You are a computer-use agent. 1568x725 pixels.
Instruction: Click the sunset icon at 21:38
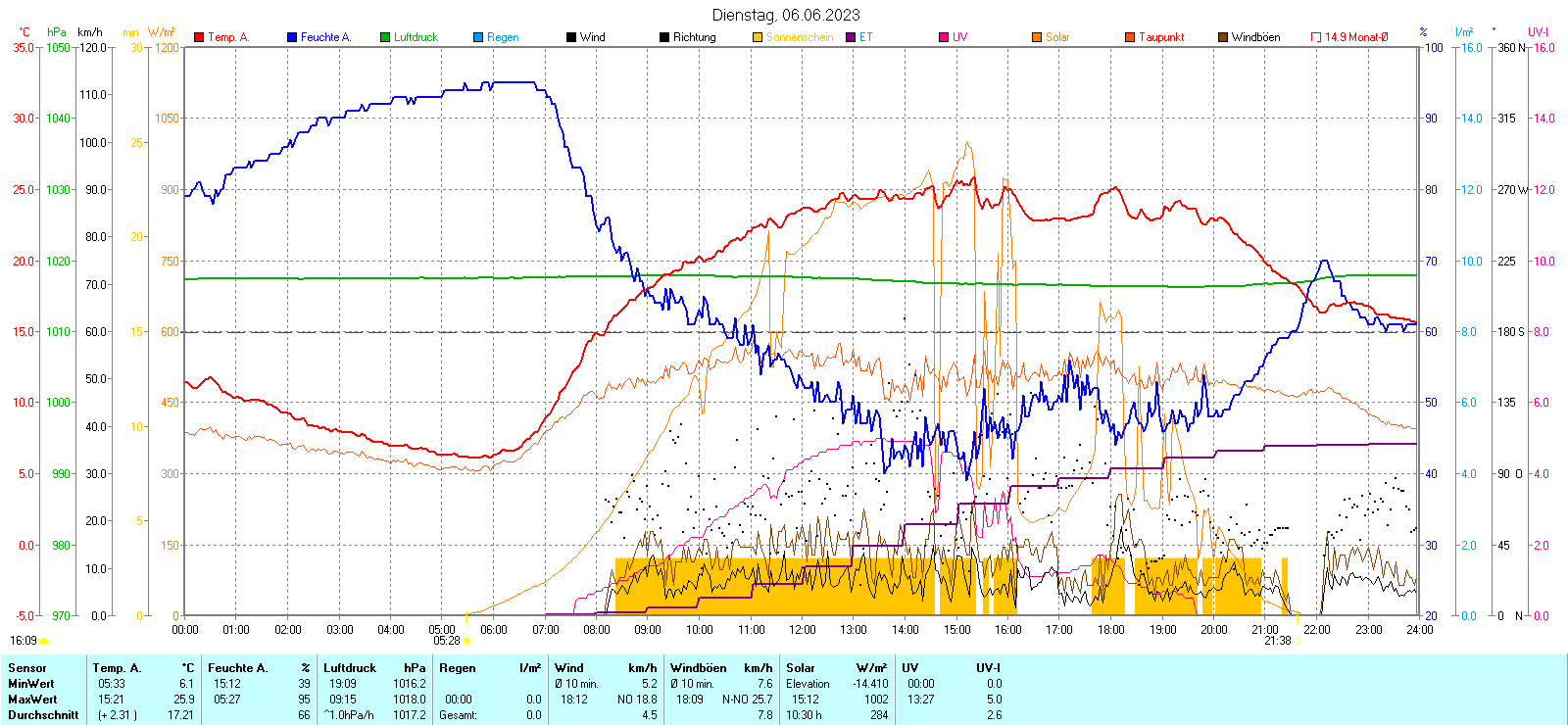point(1298,641)
